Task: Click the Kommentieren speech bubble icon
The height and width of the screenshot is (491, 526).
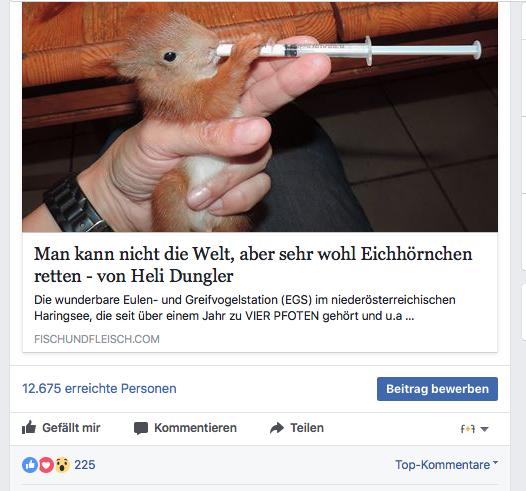Action: pos(141,428)
